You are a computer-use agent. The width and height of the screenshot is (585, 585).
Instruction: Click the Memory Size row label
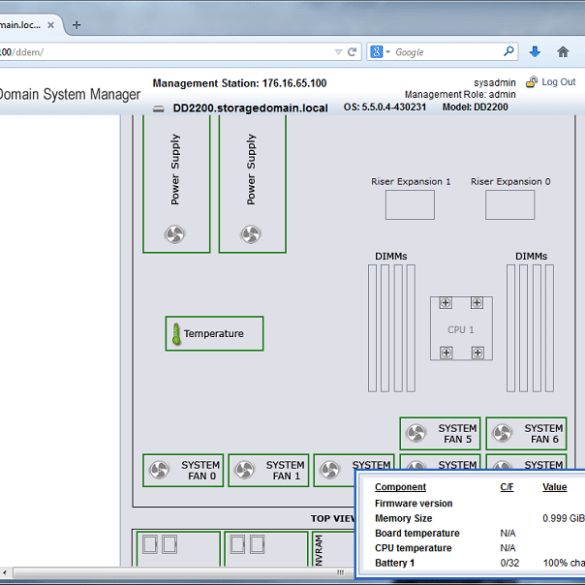coord(403,518)
